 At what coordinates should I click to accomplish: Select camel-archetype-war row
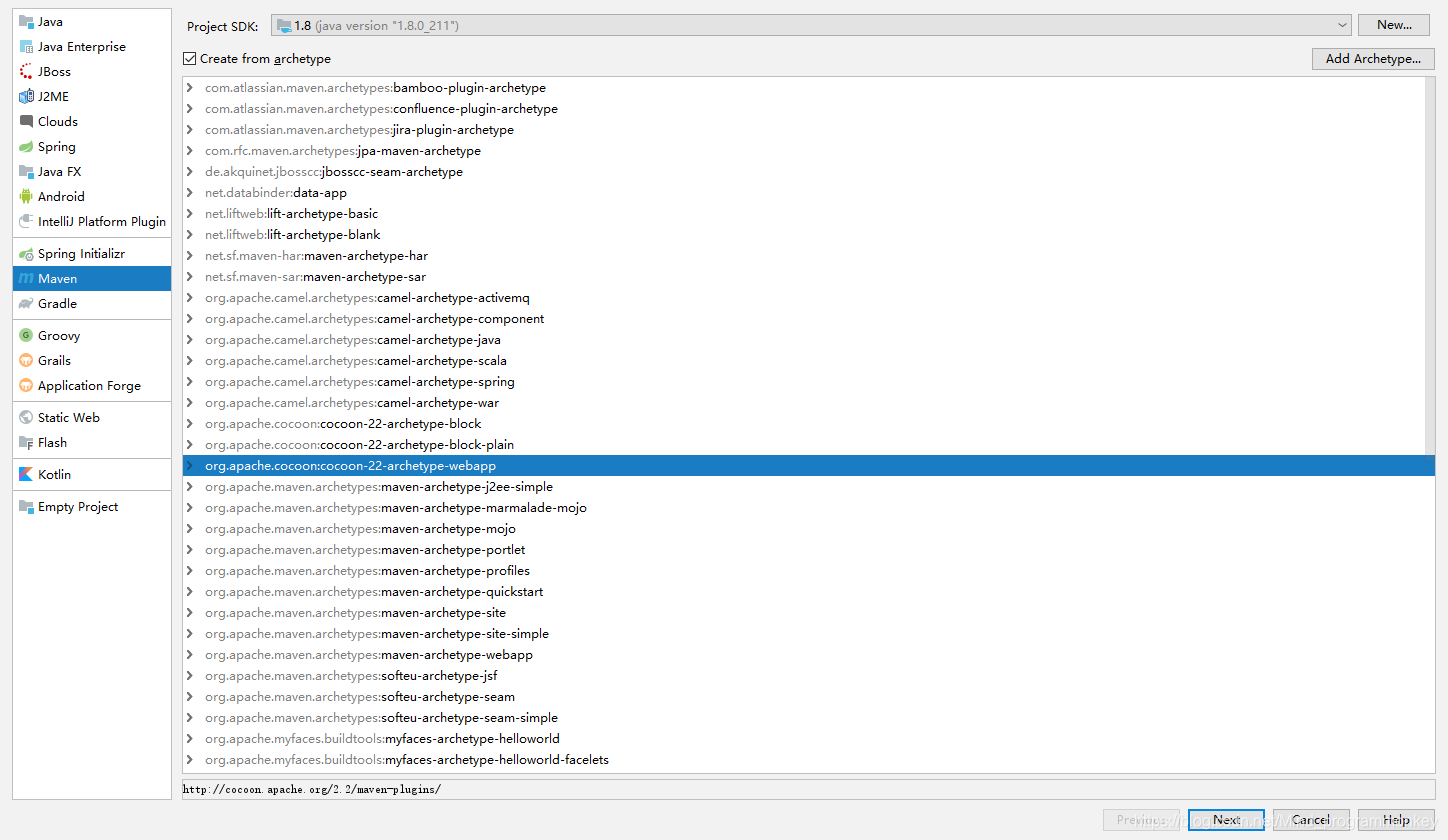click(x=804, y=403)
